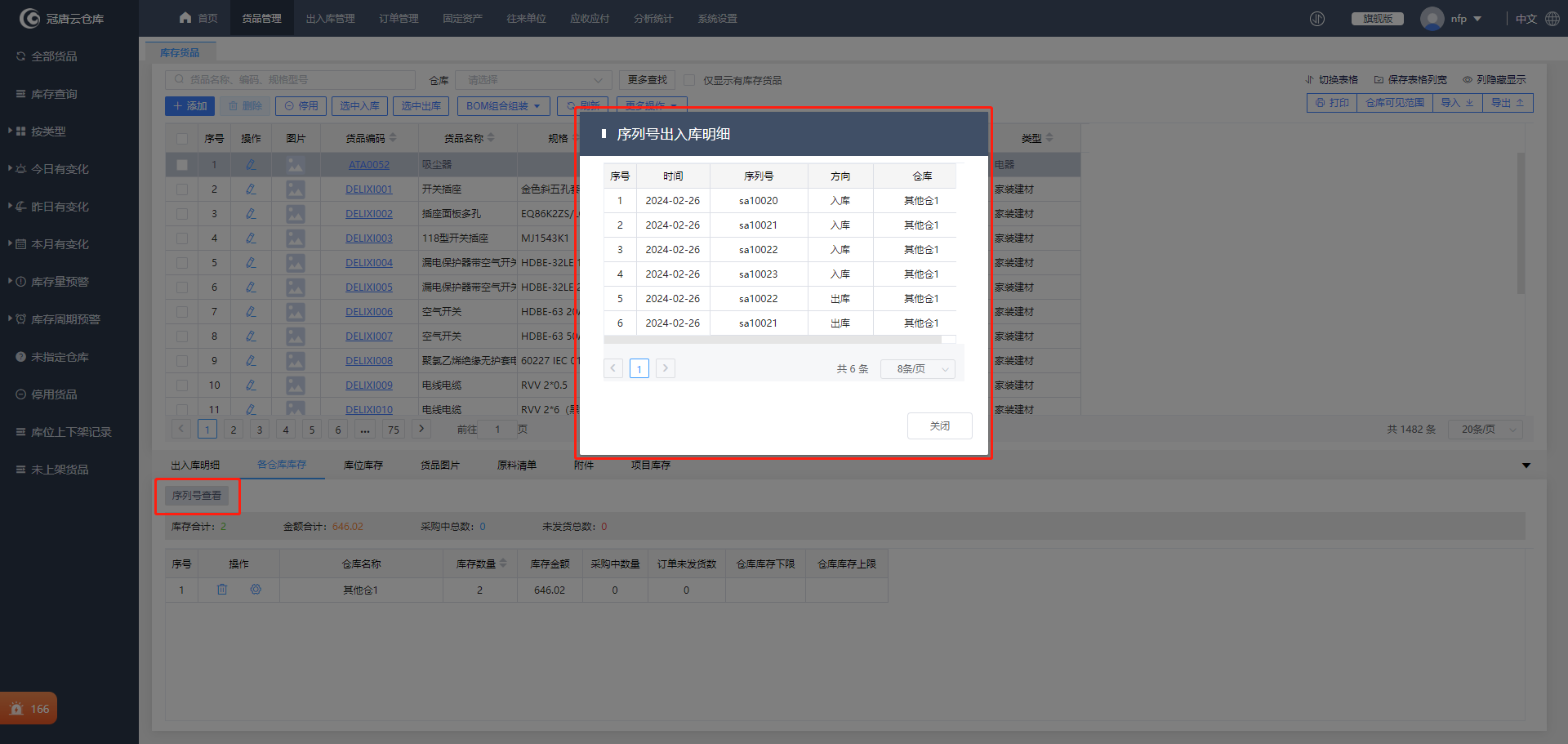This screenshot has width=1568, height=744.
Task: Click the dialog table's horizontal scrollbar
Action: click(x=773, y=339)
